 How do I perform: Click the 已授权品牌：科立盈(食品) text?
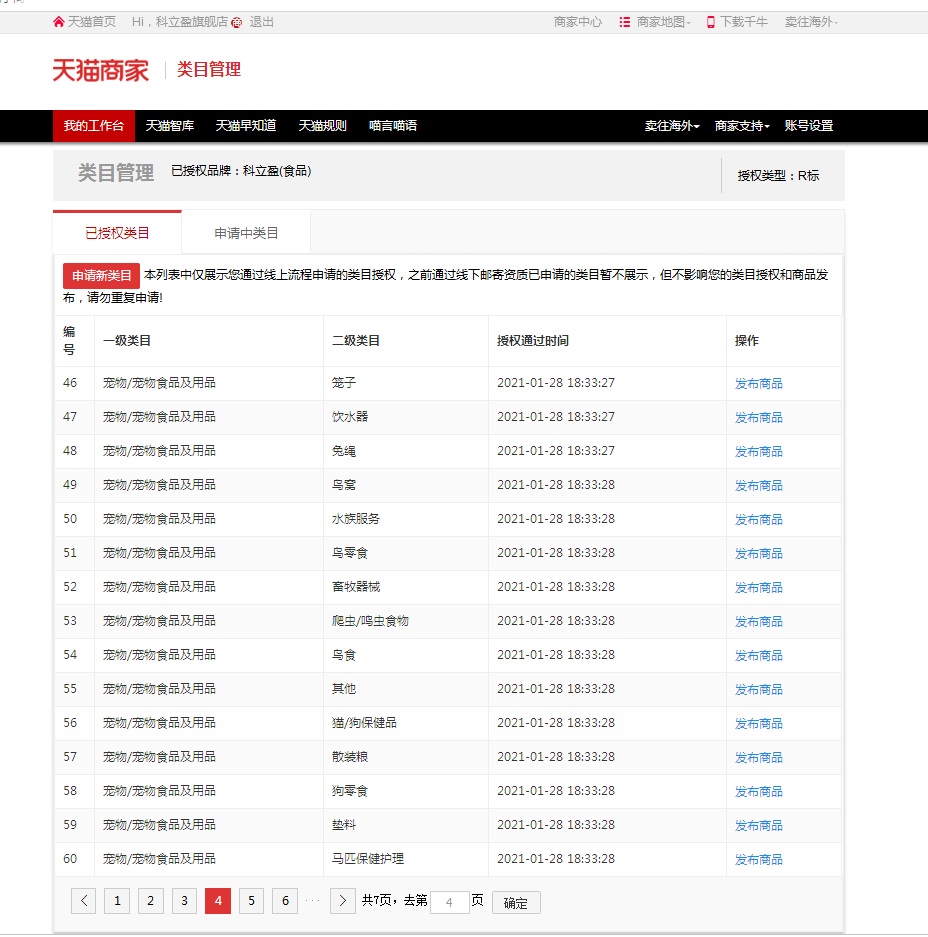coord(241,172)
